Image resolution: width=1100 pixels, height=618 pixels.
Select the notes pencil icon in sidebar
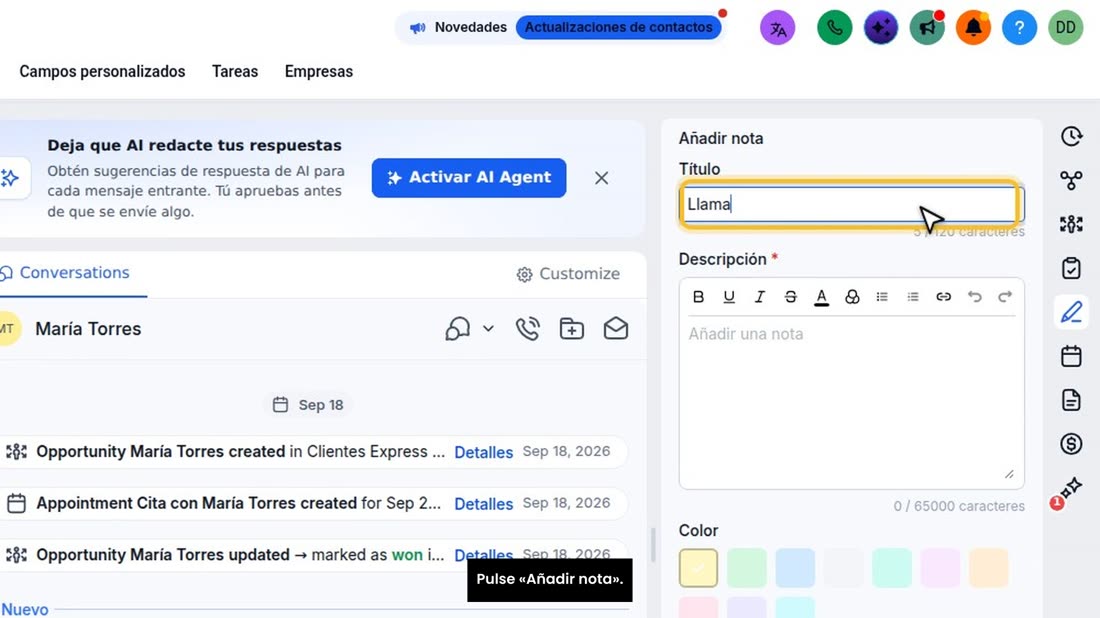pos(1071,312)
